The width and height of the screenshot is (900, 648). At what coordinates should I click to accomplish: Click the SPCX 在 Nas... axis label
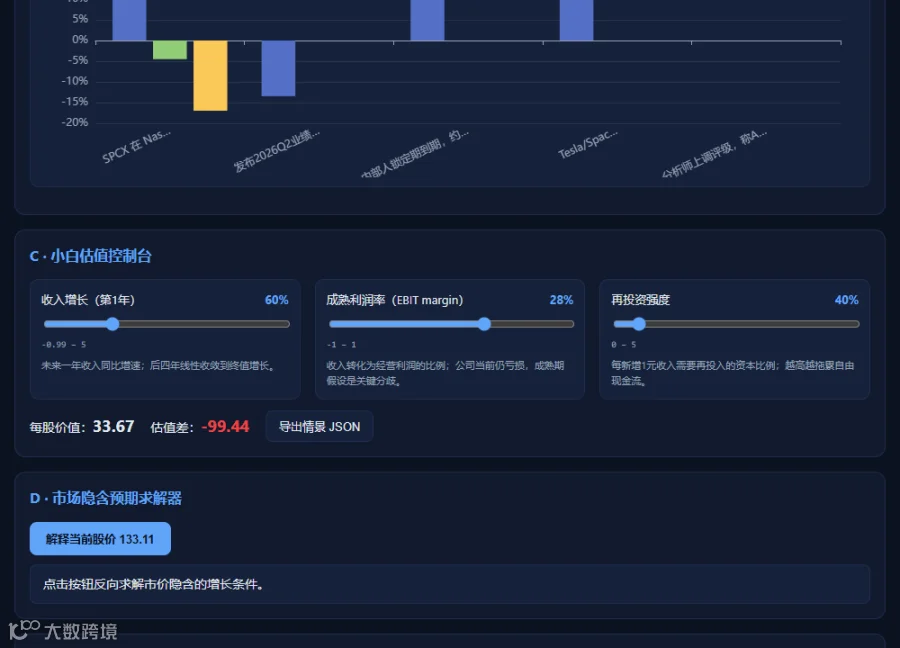coord(136,147)
